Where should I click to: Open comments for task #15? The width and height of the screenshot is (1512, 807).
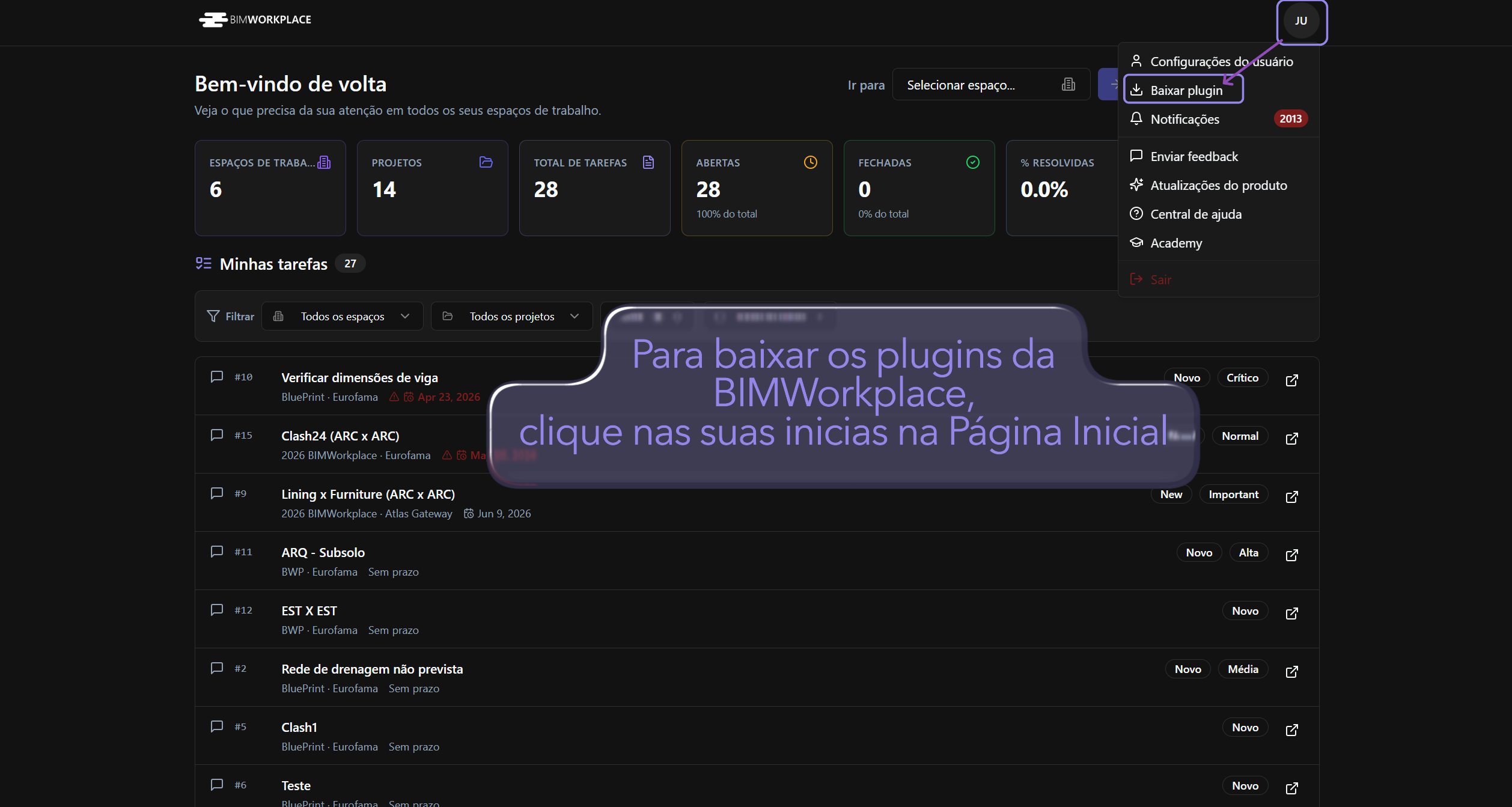[217, 435]
